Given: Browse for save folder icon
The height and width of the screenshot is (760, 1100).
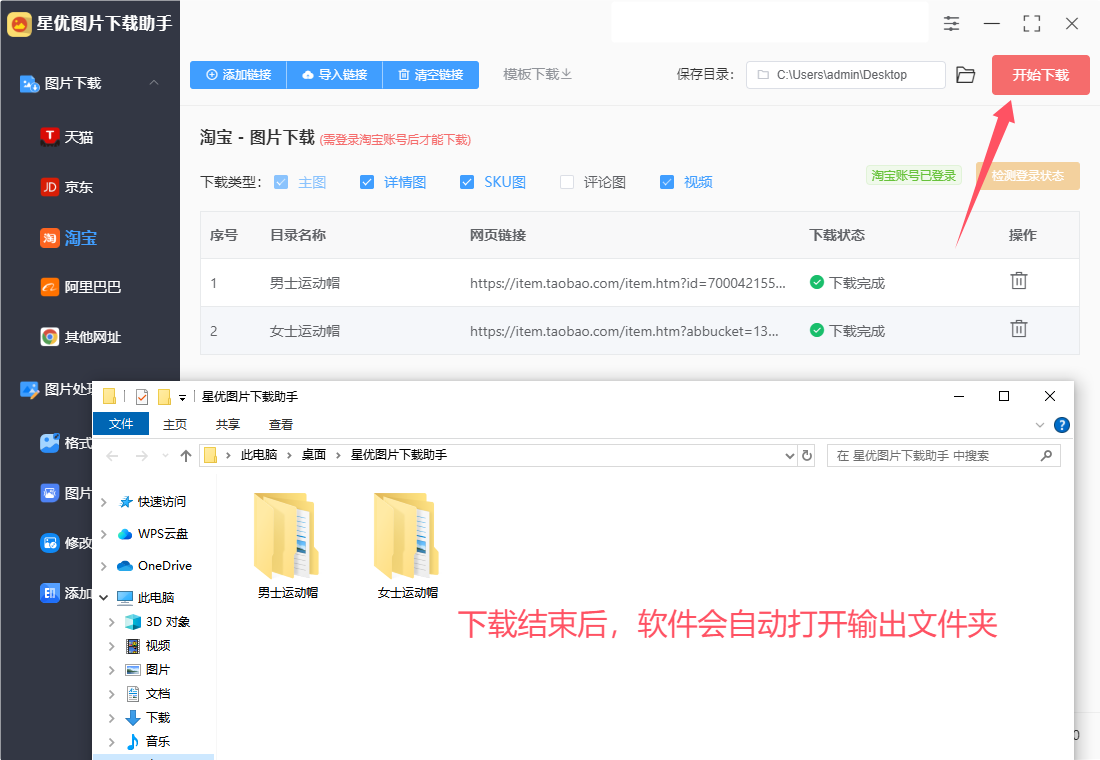Looking at the screenshot, I should tap(966, 75).
